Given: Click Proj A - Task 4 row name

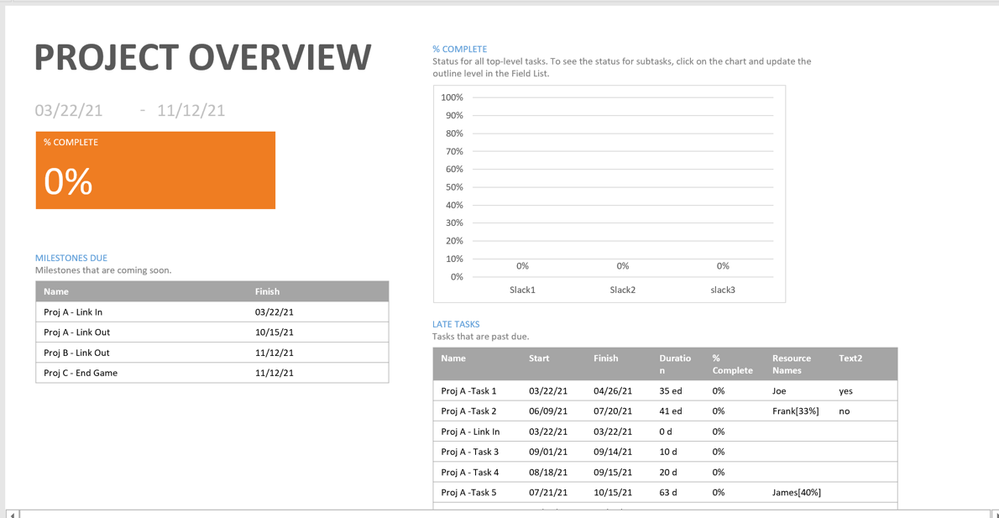Looking at the screenshot, I should tap(470, 472).
